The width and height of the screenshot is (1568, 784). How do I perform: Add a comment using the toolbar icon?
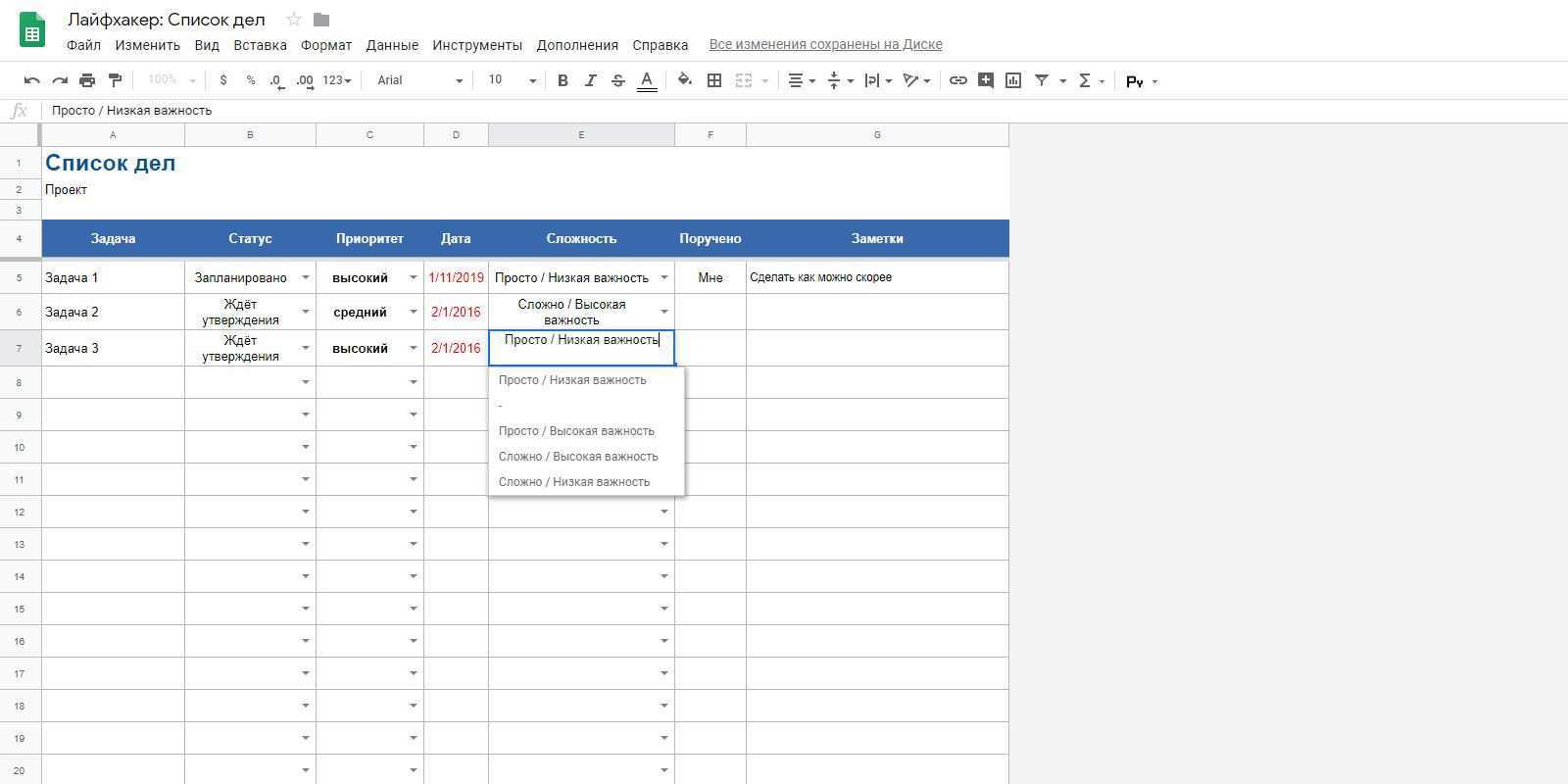[x=986, y=80]
